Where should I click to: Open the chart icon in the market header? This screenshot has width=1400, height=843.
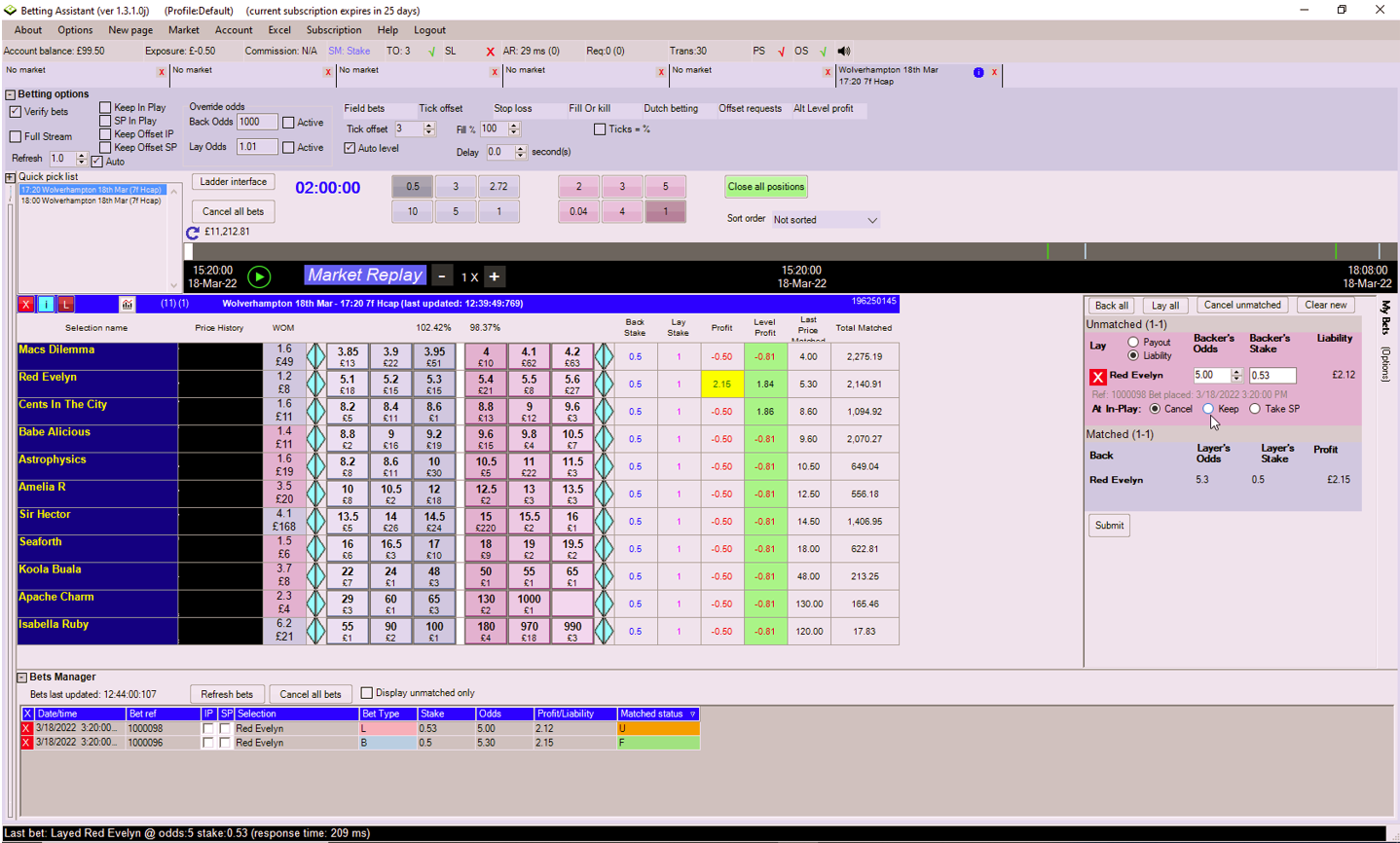[x=127, y=304]
